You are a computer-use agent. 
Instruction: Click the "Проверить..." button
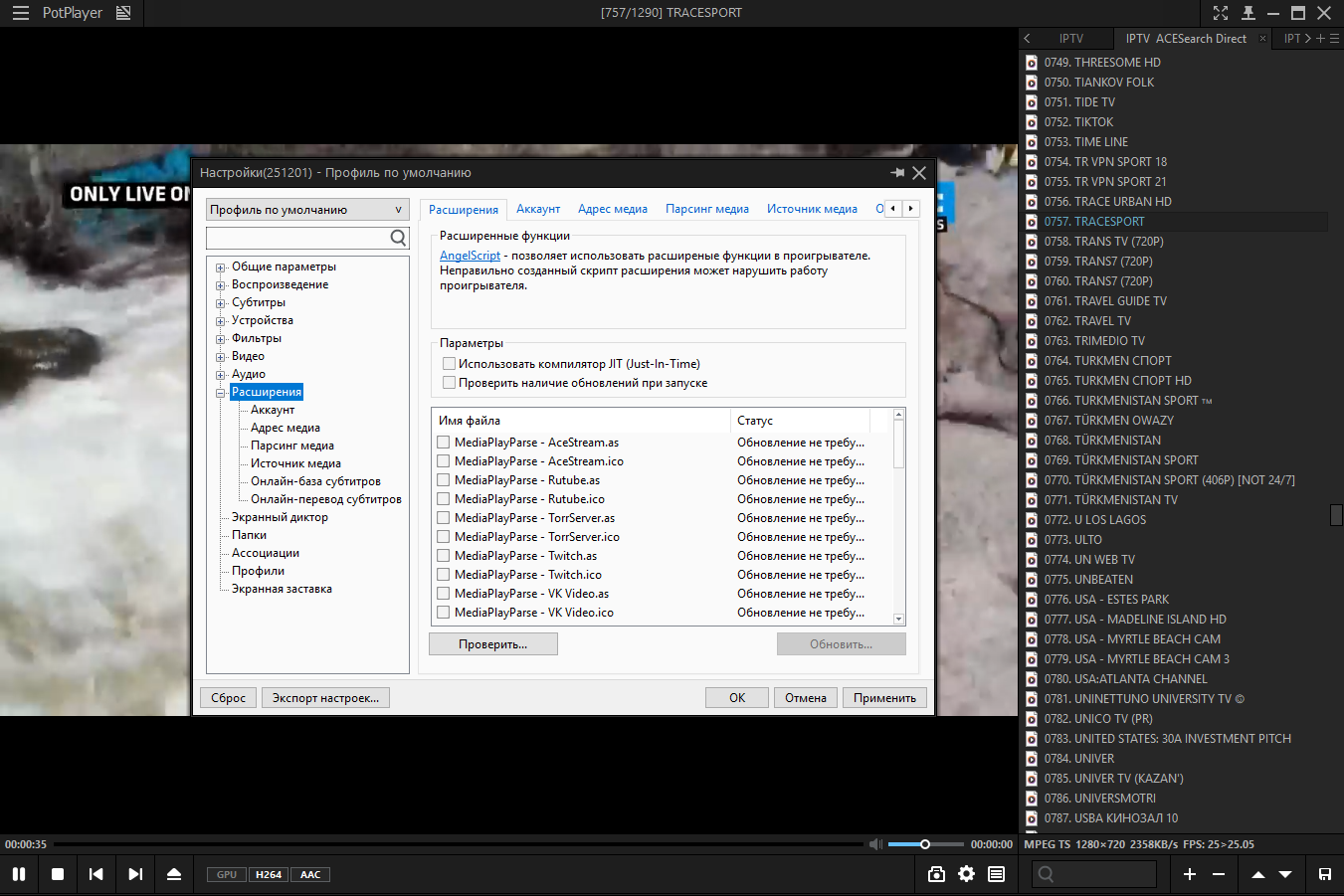pyautogui.click(x=492, y=644)
